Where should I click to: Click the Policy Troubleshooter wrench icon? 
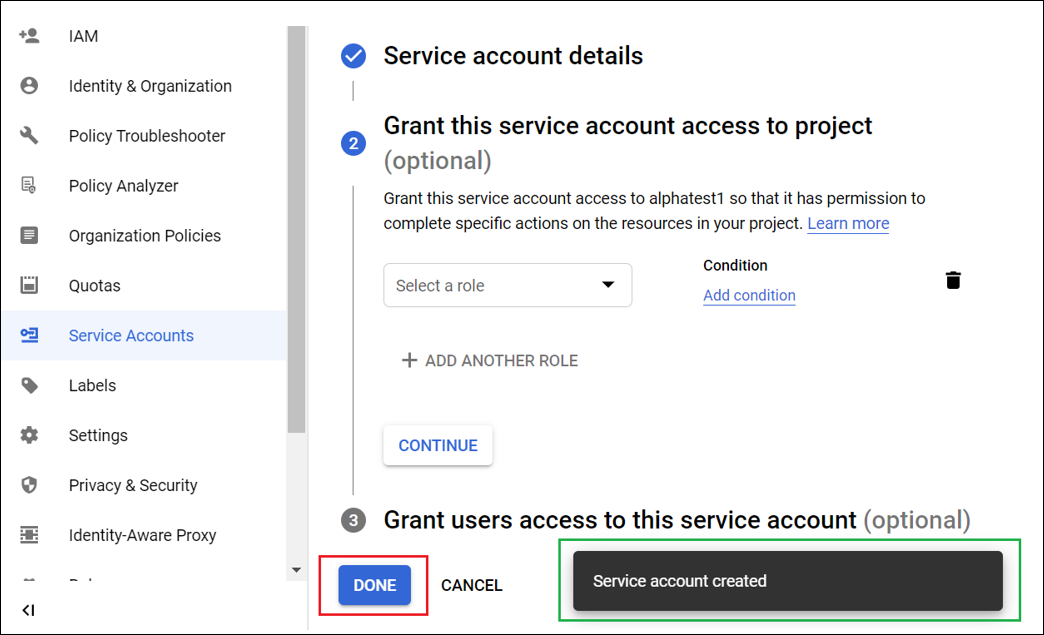pos(29,136)
